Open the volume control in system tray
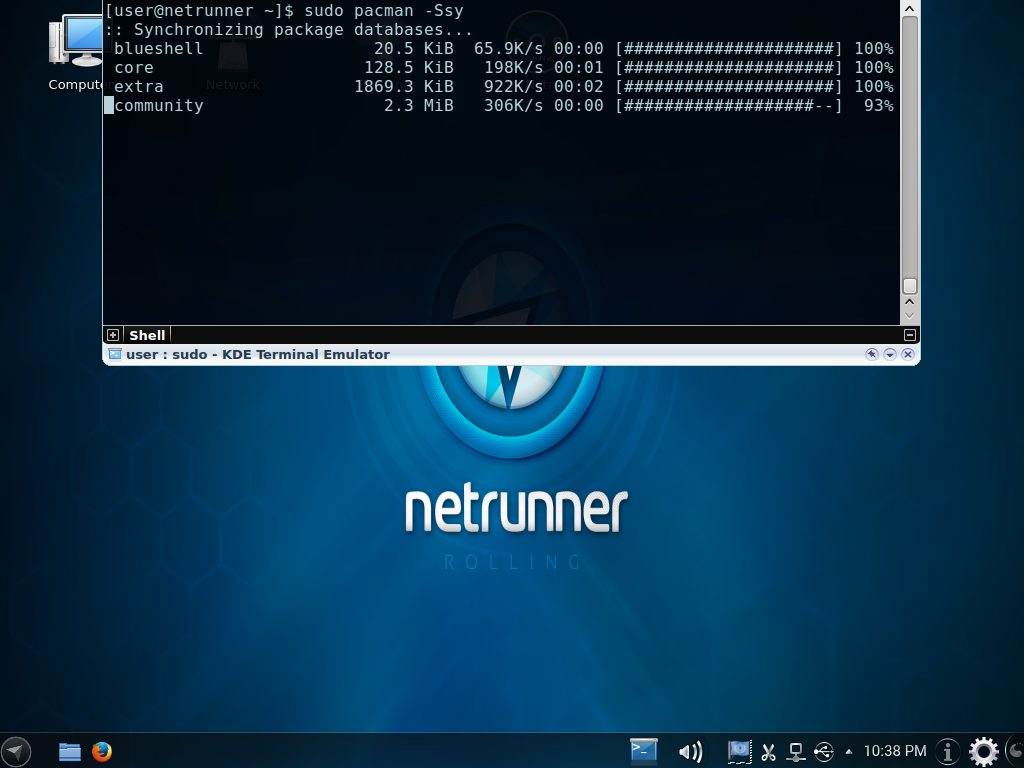This screenshot has width=1024, height=768. [x=690, y=752]
